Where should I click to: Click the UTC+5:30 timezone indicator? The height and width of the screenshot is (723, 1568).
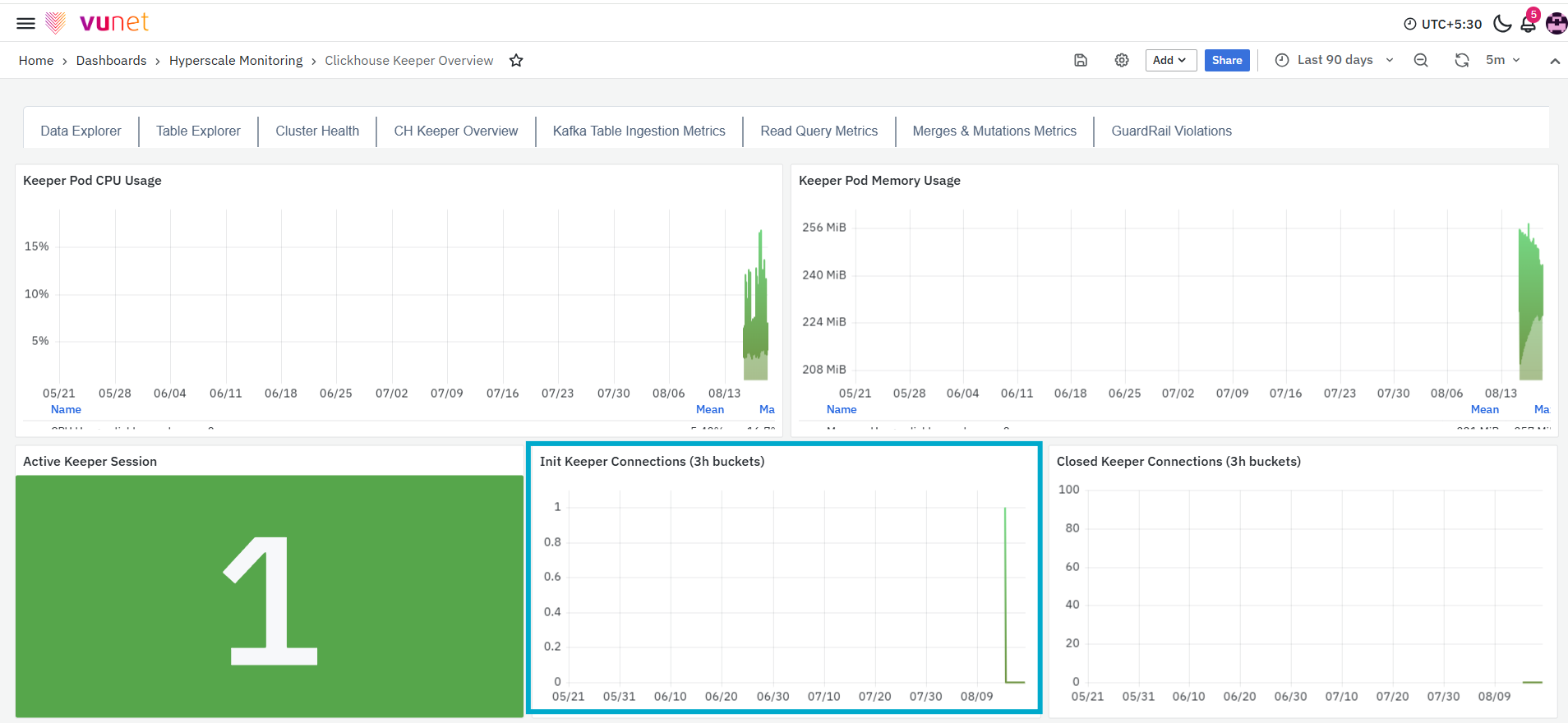coord(1443,24)
